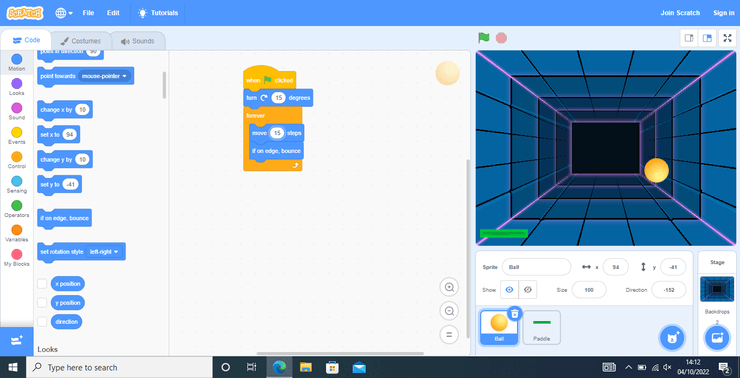Delete the Ball sprite with the trash icon
The height and width of the screenshot is (378, 740).
[x=515, y=313]
